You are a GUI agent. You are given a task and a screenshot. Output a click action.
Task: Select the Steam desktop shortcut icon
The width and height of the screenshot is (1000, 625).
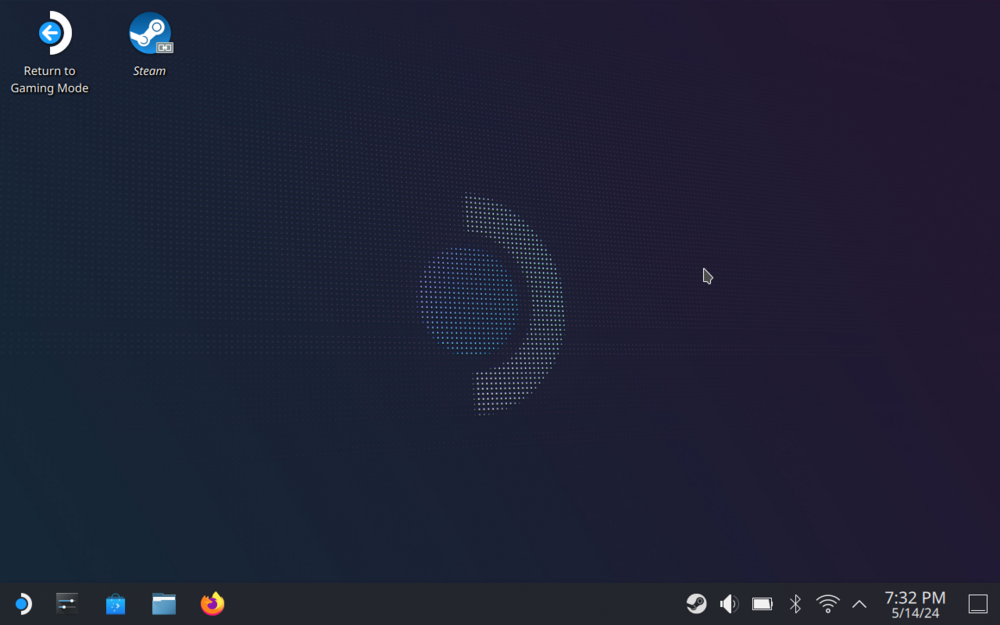click(x=150, y=34)
